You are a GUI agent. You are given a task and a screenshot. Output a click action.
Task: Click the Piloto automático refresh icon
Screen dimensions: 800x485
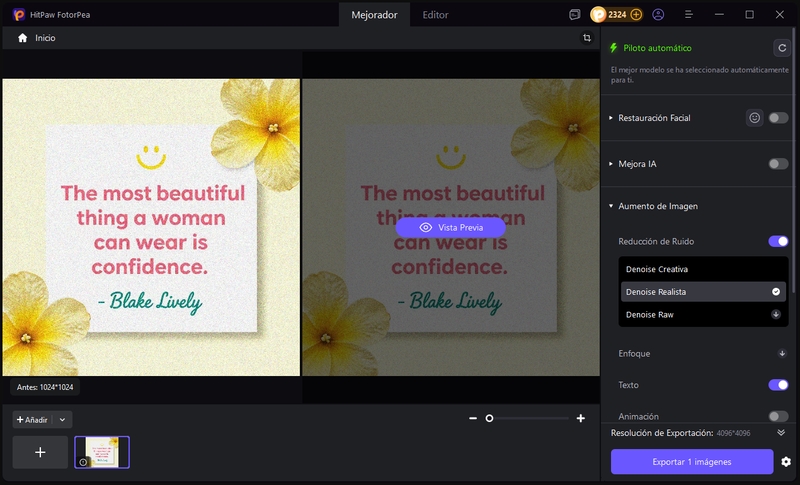coord(782,48)
